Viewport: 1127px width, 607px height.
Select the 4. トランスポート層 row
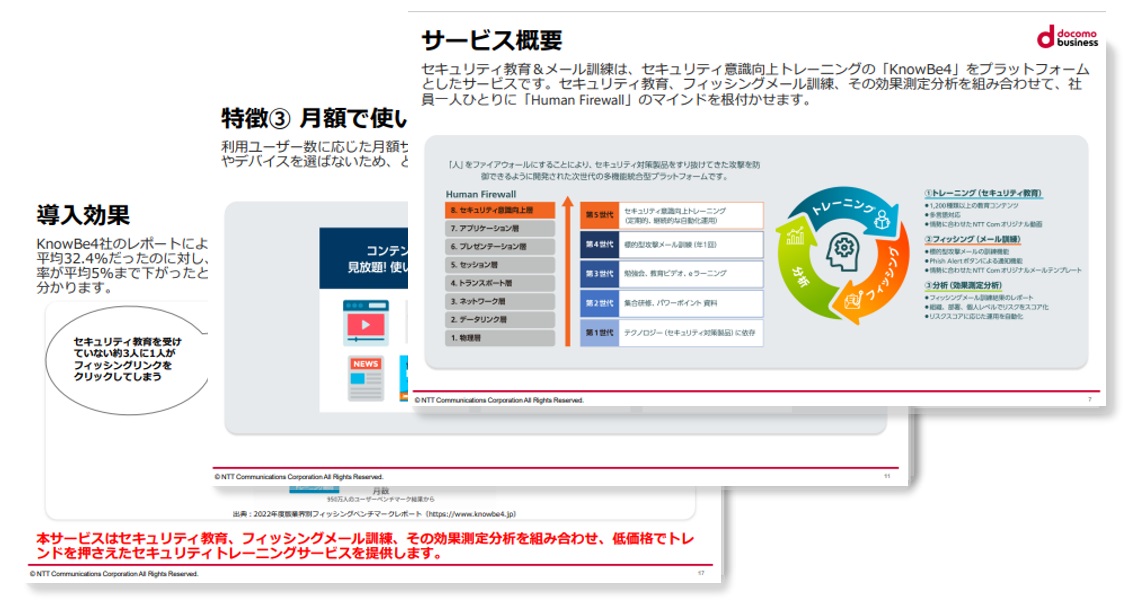pyautogui.click(x=500, y=283)
